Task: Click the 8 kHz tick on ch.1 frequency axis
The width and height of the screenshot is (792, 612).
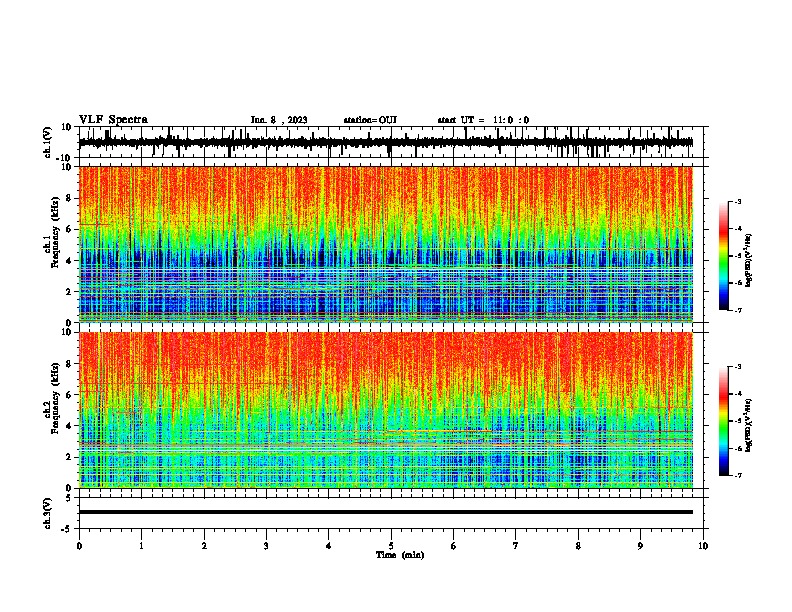Action: click(x=69, y=198)
